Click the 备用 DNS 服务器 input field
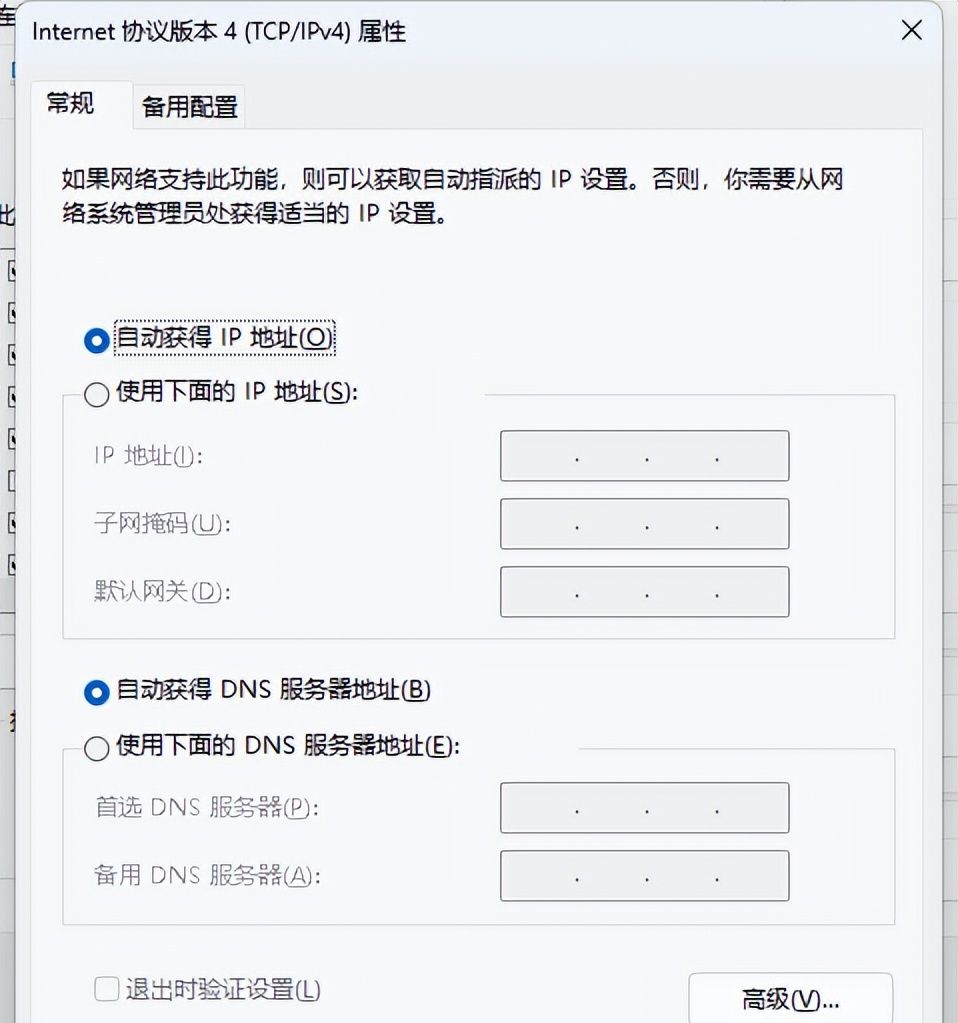 pos(644,876)
